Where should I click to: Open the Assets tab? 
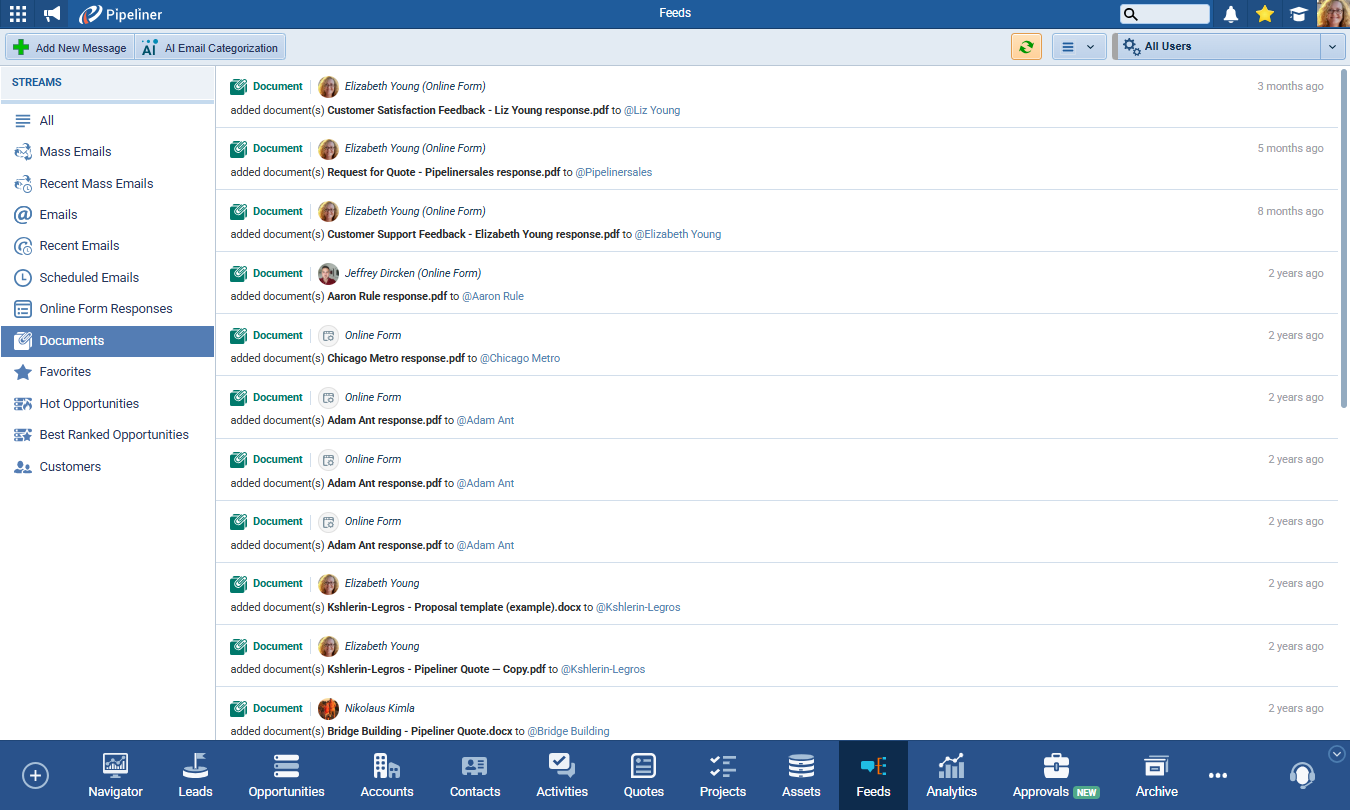pos(801,775)
